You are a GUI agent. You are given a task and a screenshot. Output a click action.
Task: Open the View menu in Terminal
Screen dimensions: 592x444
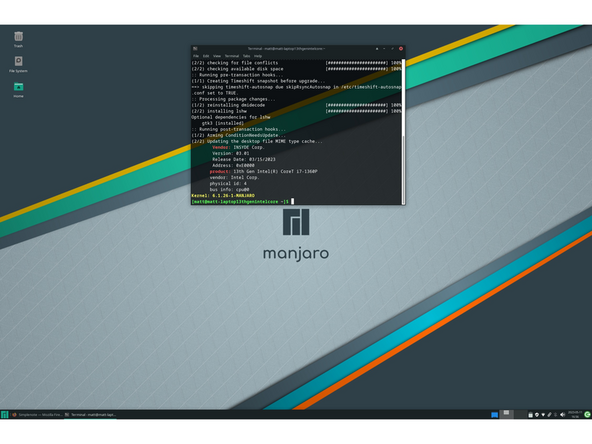217,56
